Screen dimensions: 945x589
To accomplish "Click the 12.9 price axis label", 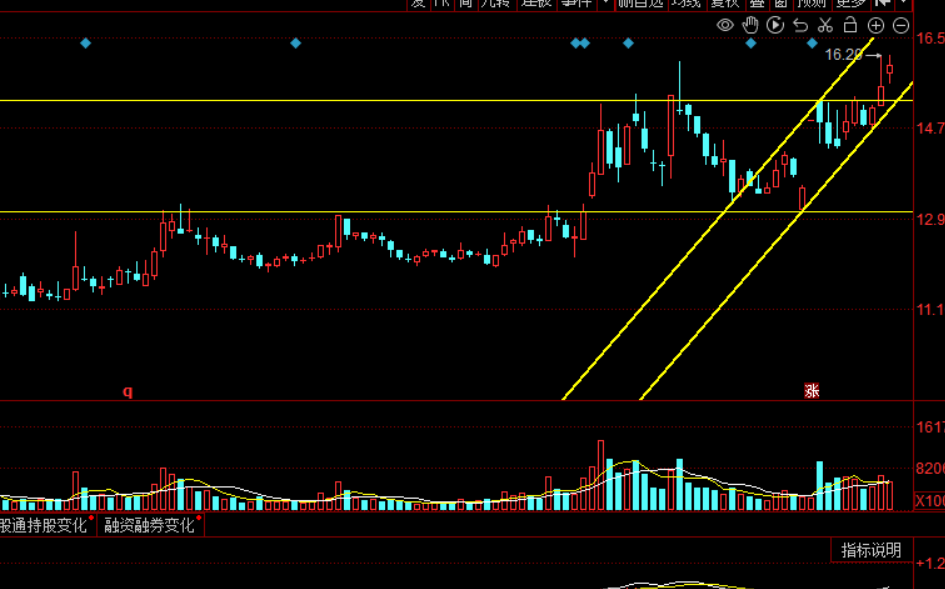I will pyautogui.click(x=931, y=219).
